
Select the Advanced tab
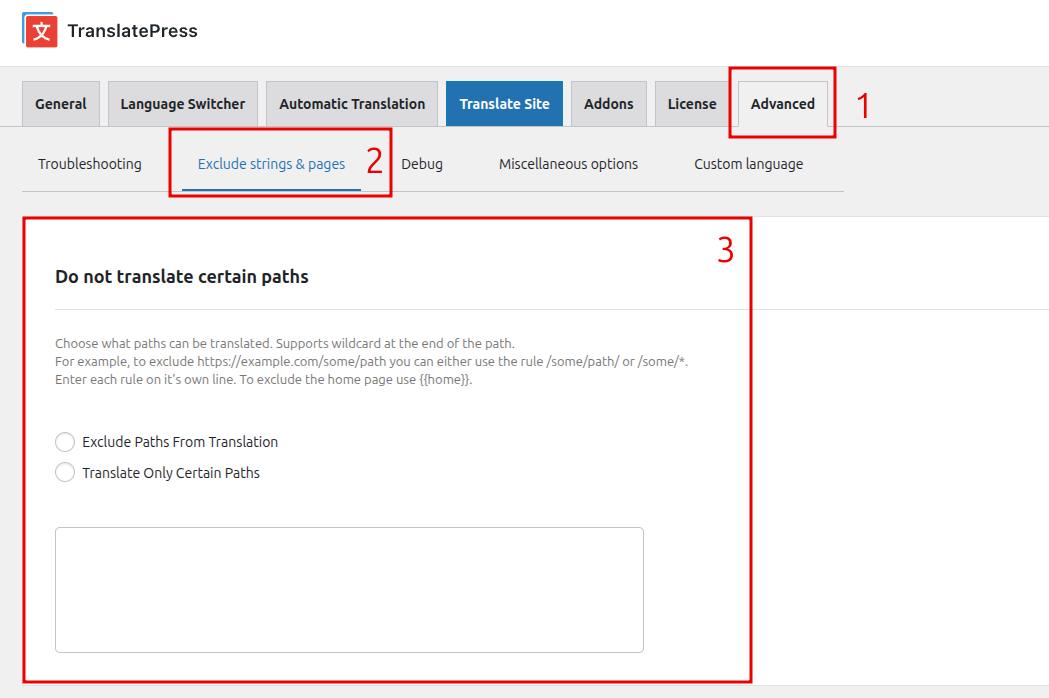coord(782,104)
